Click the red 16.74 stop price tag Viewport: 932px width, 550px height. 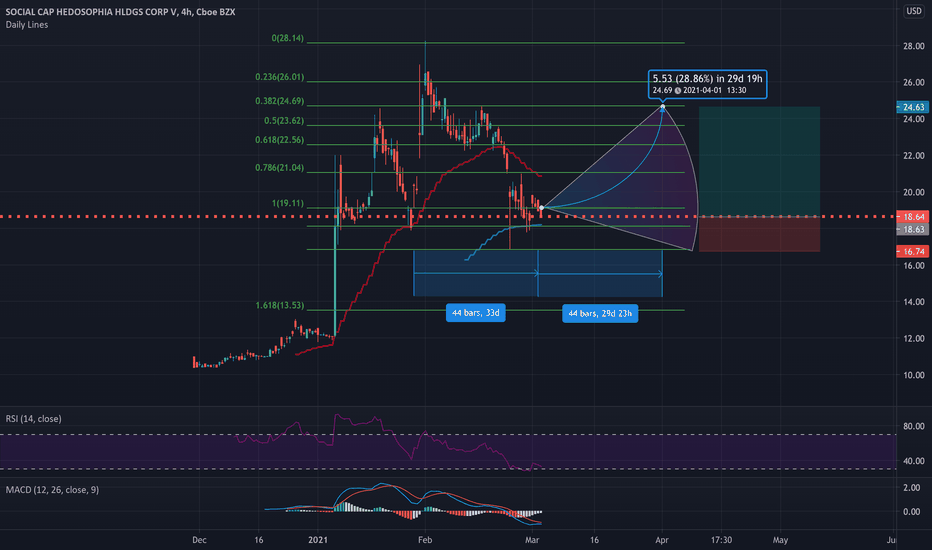[912, 252]
